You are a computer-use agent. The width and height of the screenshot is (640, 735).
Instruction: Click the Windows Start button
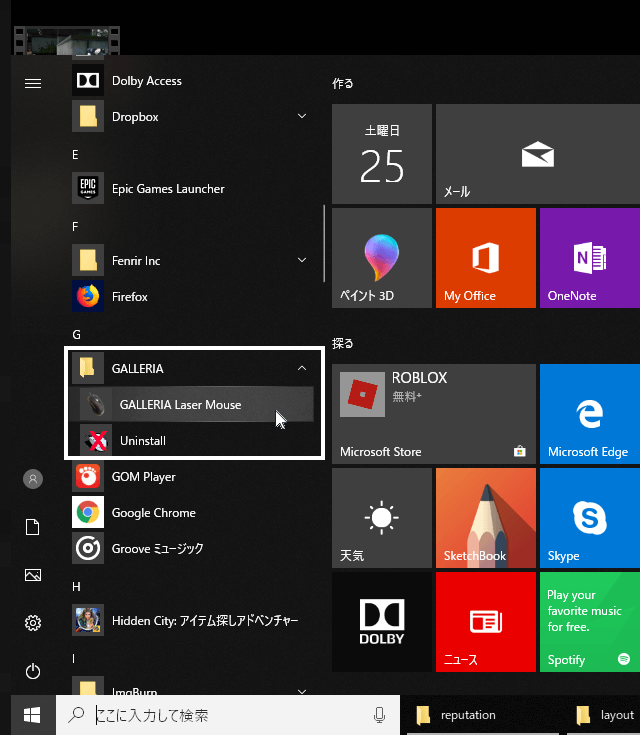(32, 715)
